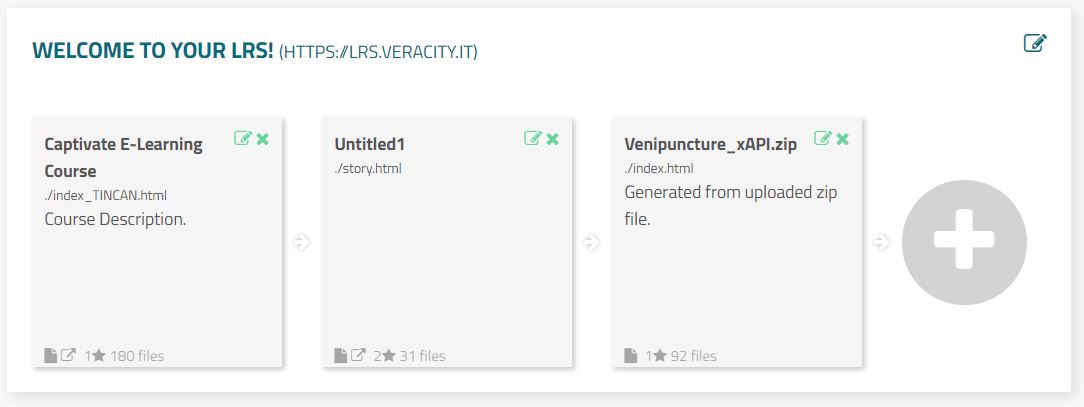Viewport: 1084px width, 407px height.
Task: Click the edit icon beside Welcome to your LRS
Action: (x=1035, y=43)
